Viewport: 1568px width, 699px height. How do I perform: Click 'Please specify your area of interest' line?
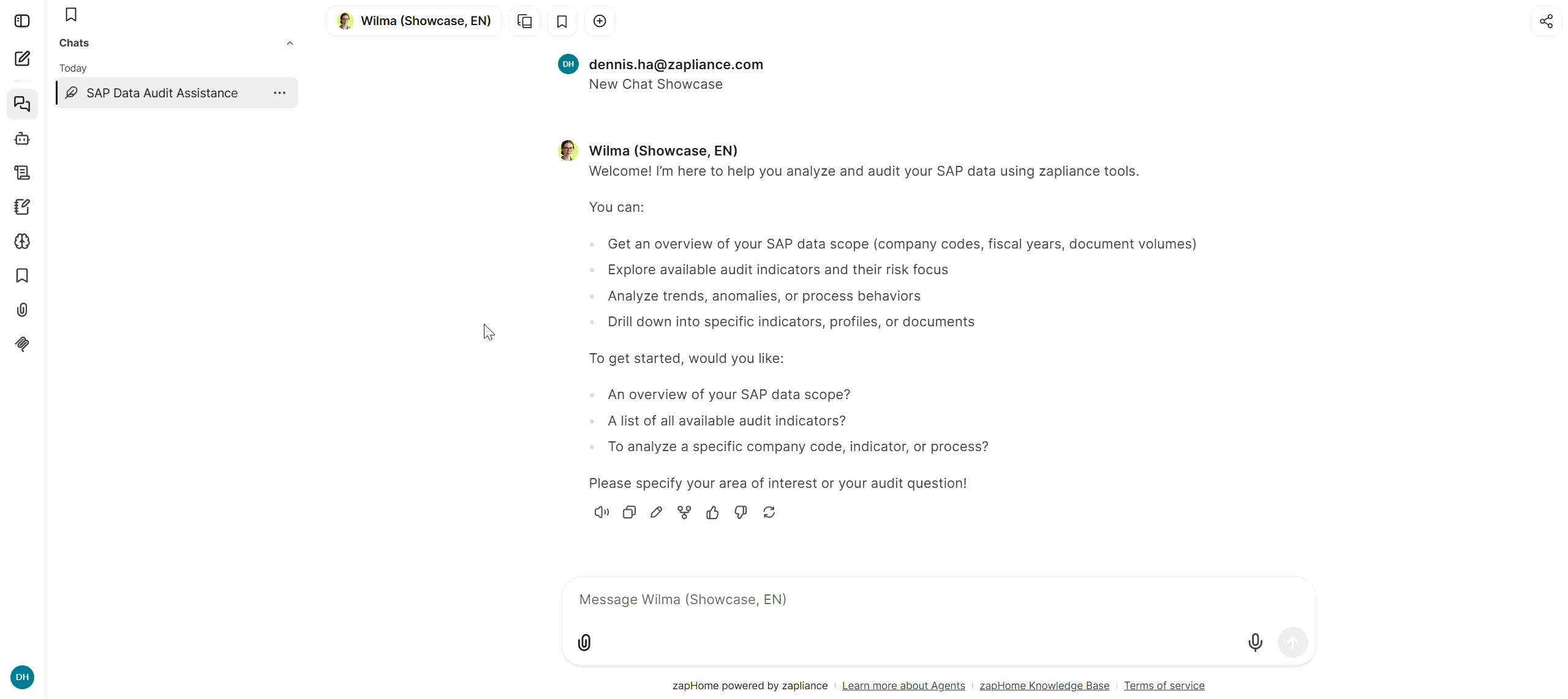(778, 483)
